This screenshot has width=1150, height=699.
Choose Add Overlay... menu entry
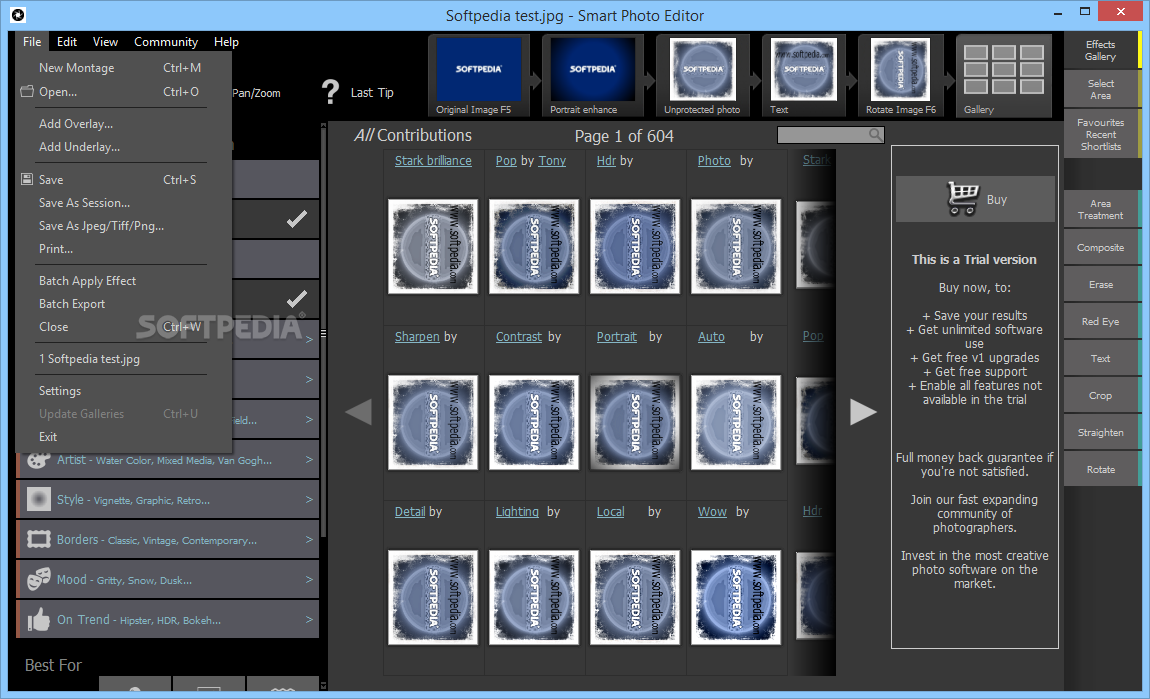click(x=123, y=124)
